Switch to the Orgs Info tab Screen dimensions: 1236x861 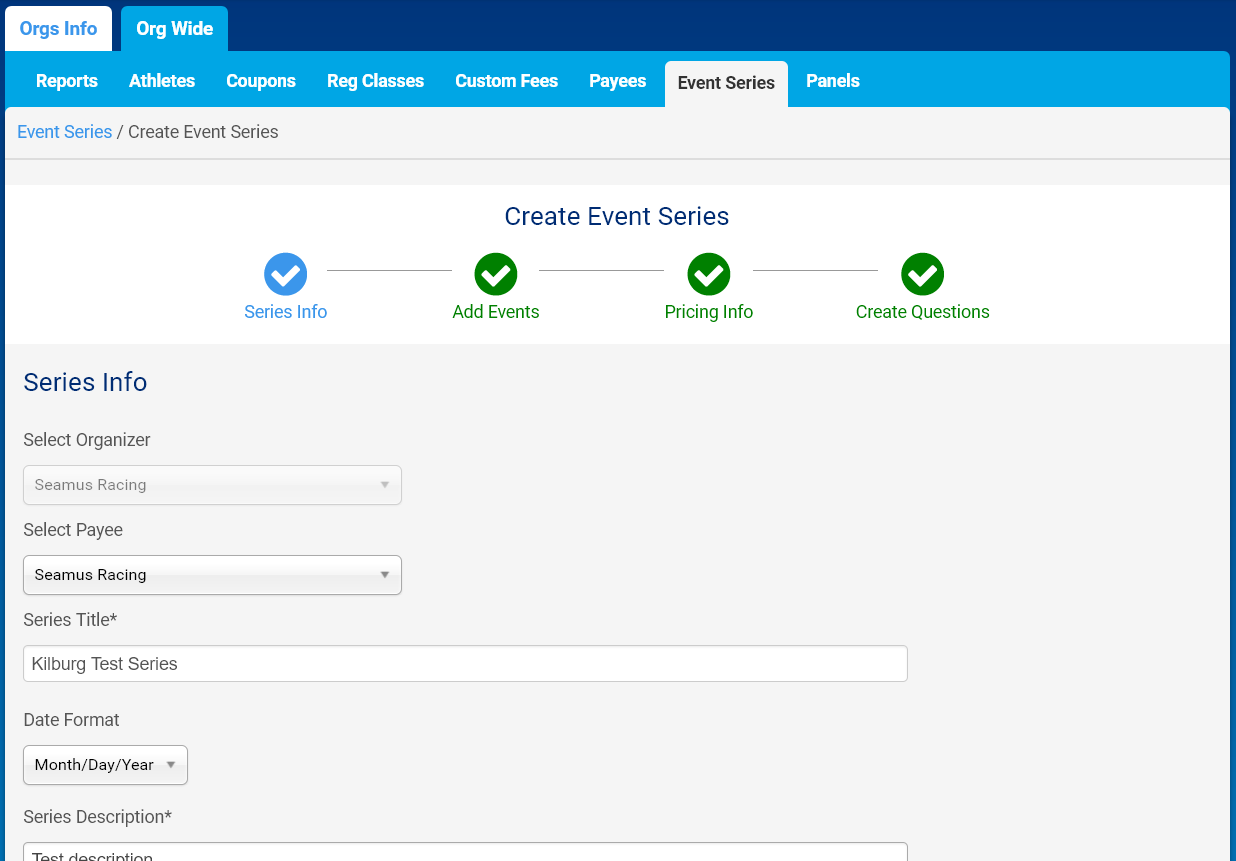point(58,28)
